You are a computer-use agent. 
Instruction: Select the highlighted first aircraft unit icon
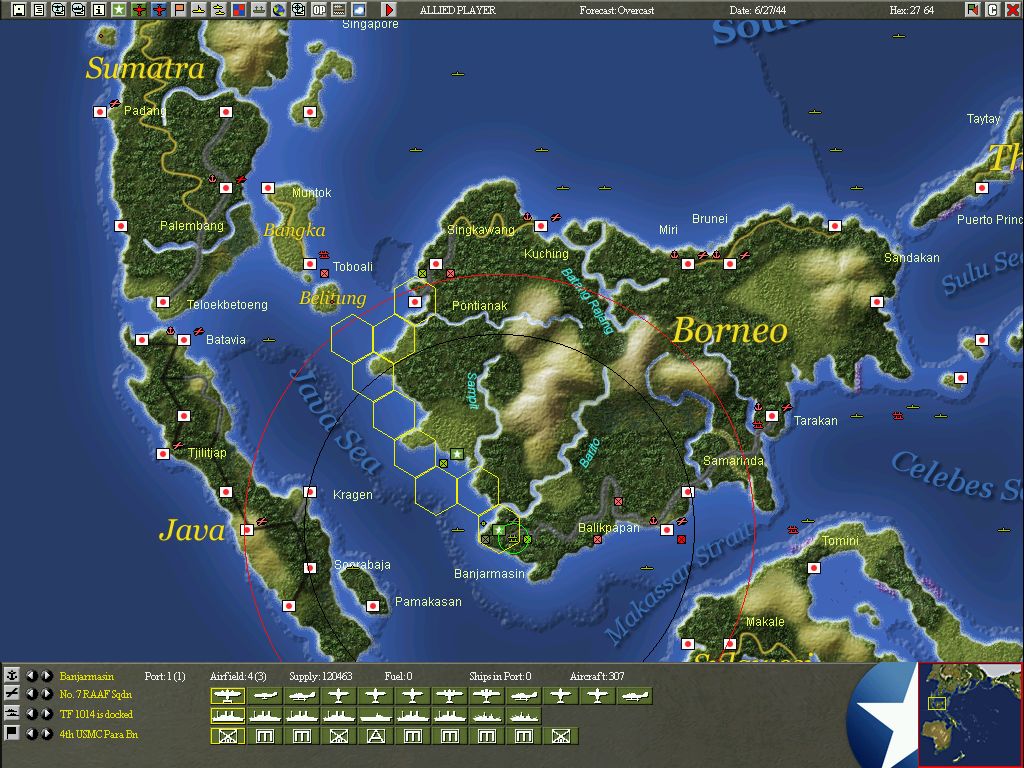(x=227, y=696)
